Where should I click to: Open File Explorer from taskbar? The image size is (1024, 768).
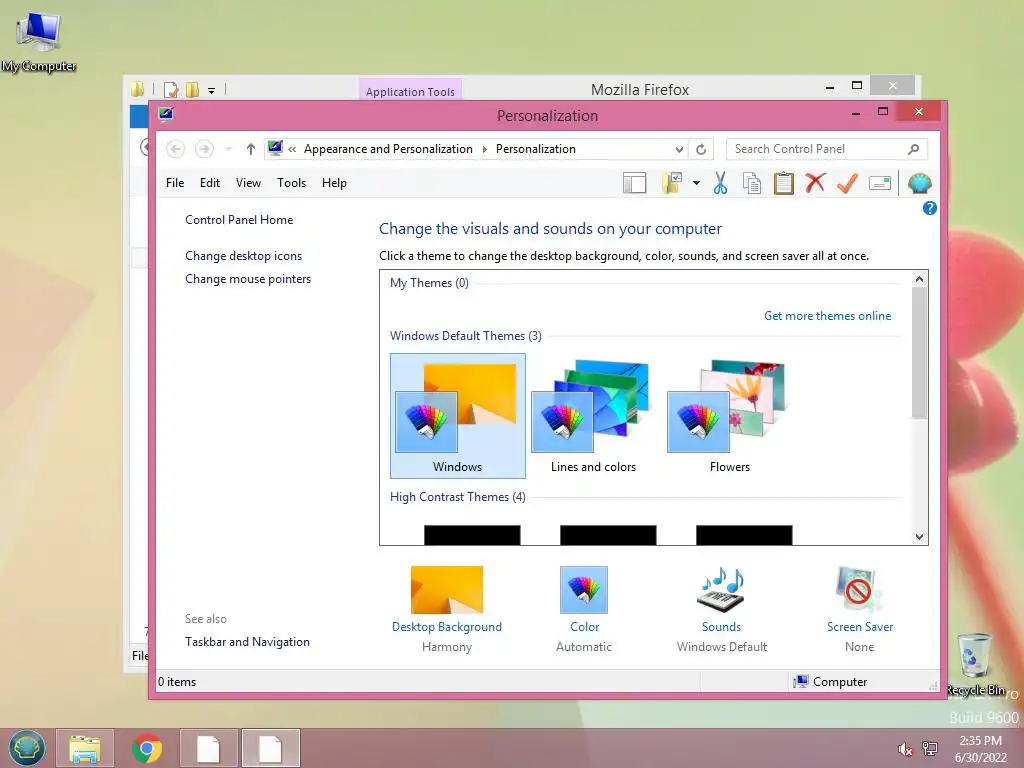85,748
